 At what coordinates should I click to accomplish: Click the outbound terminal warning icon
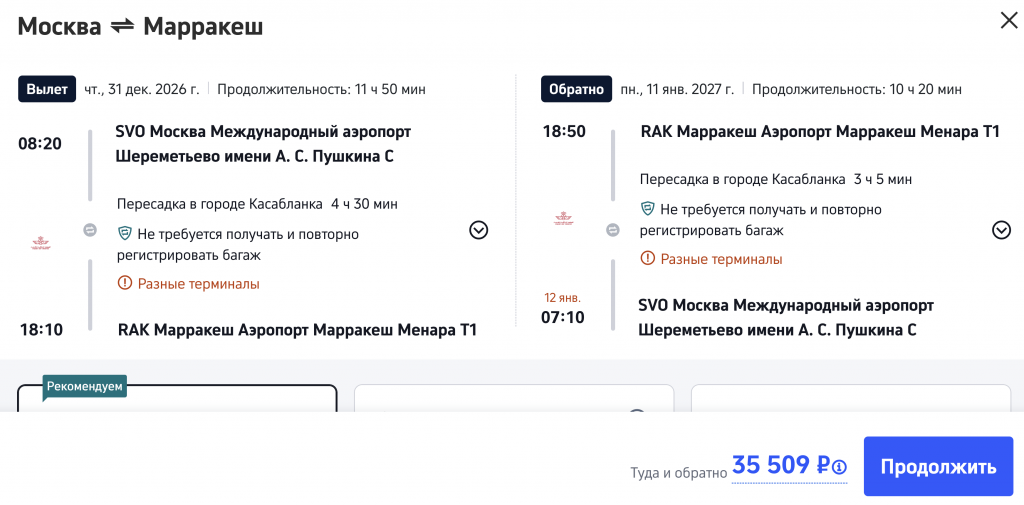125,284
